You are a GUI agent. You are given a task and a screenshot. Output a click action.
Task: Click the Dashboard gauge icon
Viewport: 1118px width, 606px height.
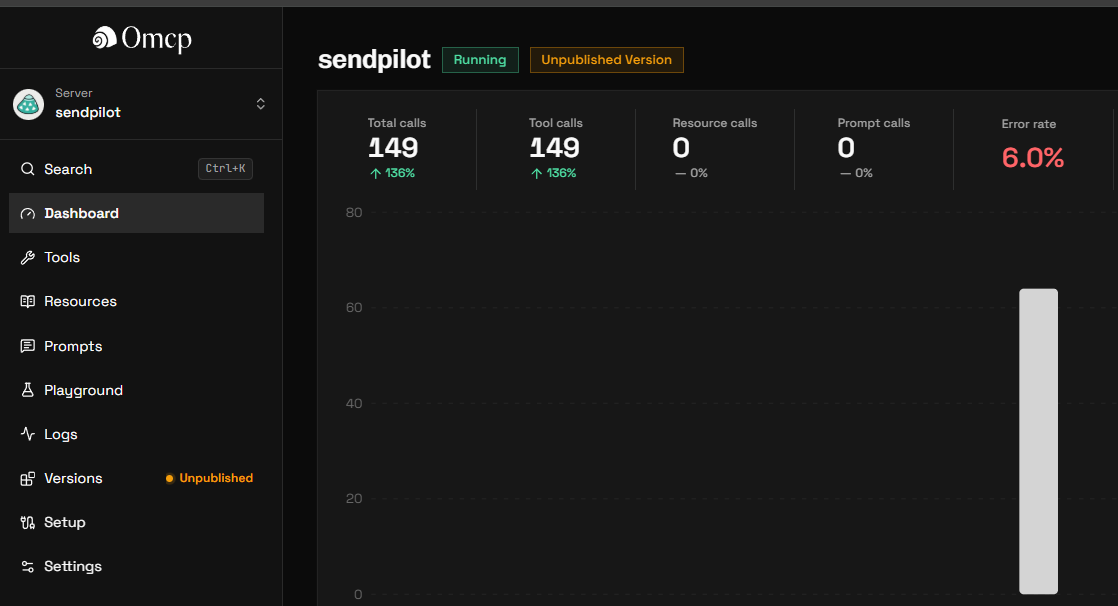pyautogui.click(x=28, y=213)
